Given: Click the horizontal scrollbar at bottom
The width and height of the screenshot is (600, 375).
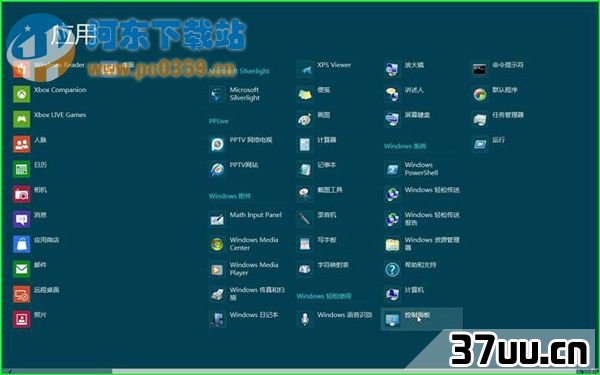Looking at the screenshot, I should [x=300, y=372].
